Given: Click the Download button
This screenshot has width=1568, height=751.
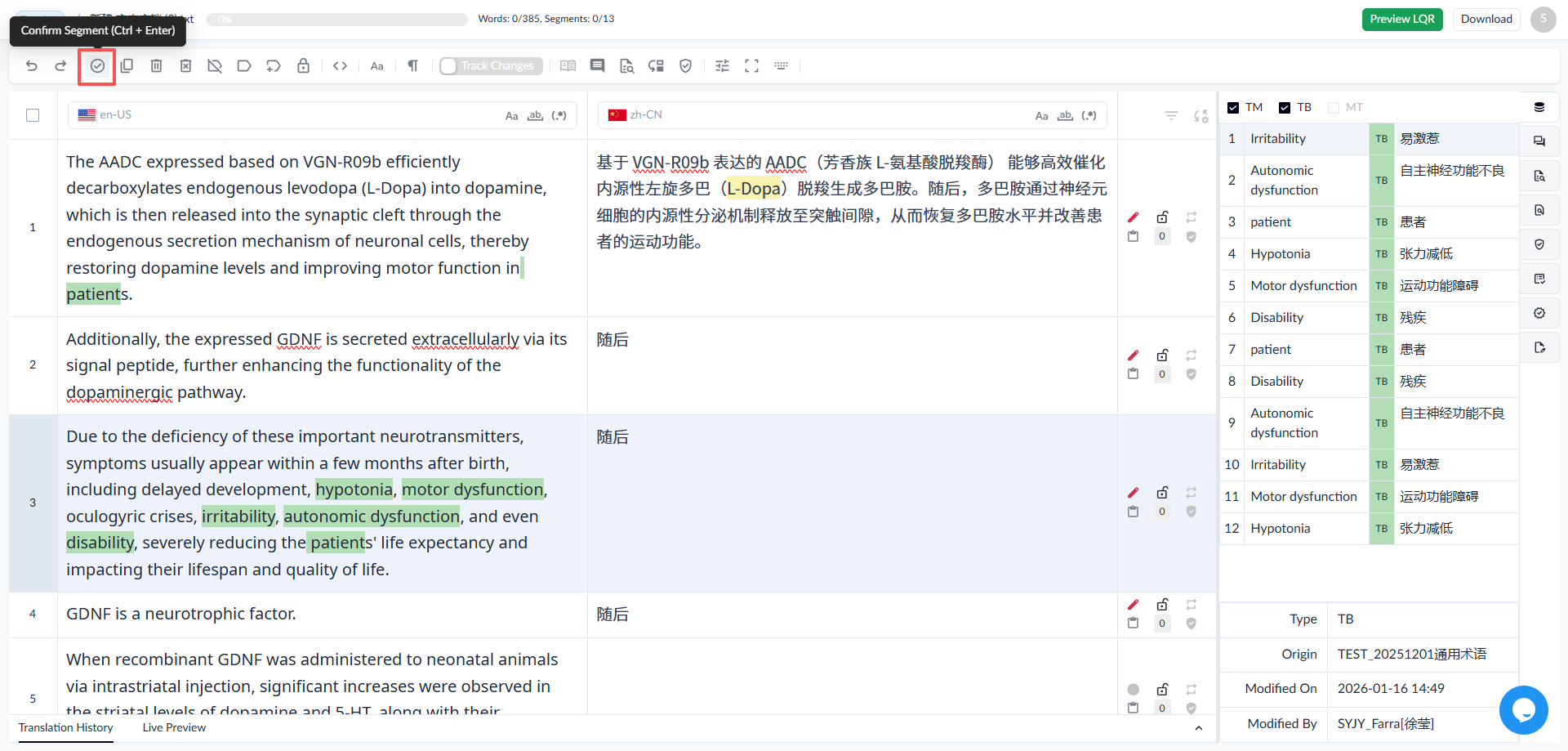Looking at the screenshot, I should [x=1486, y=20].
